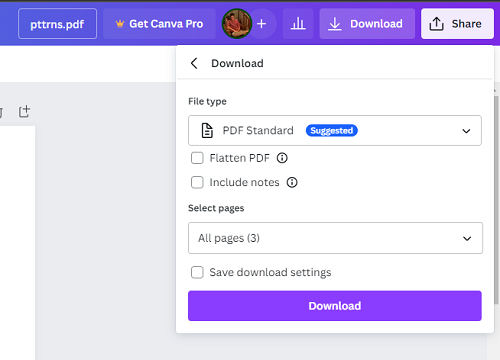The image size is (500, 360).
Task: Click the purple Download button
Action: 335,306
